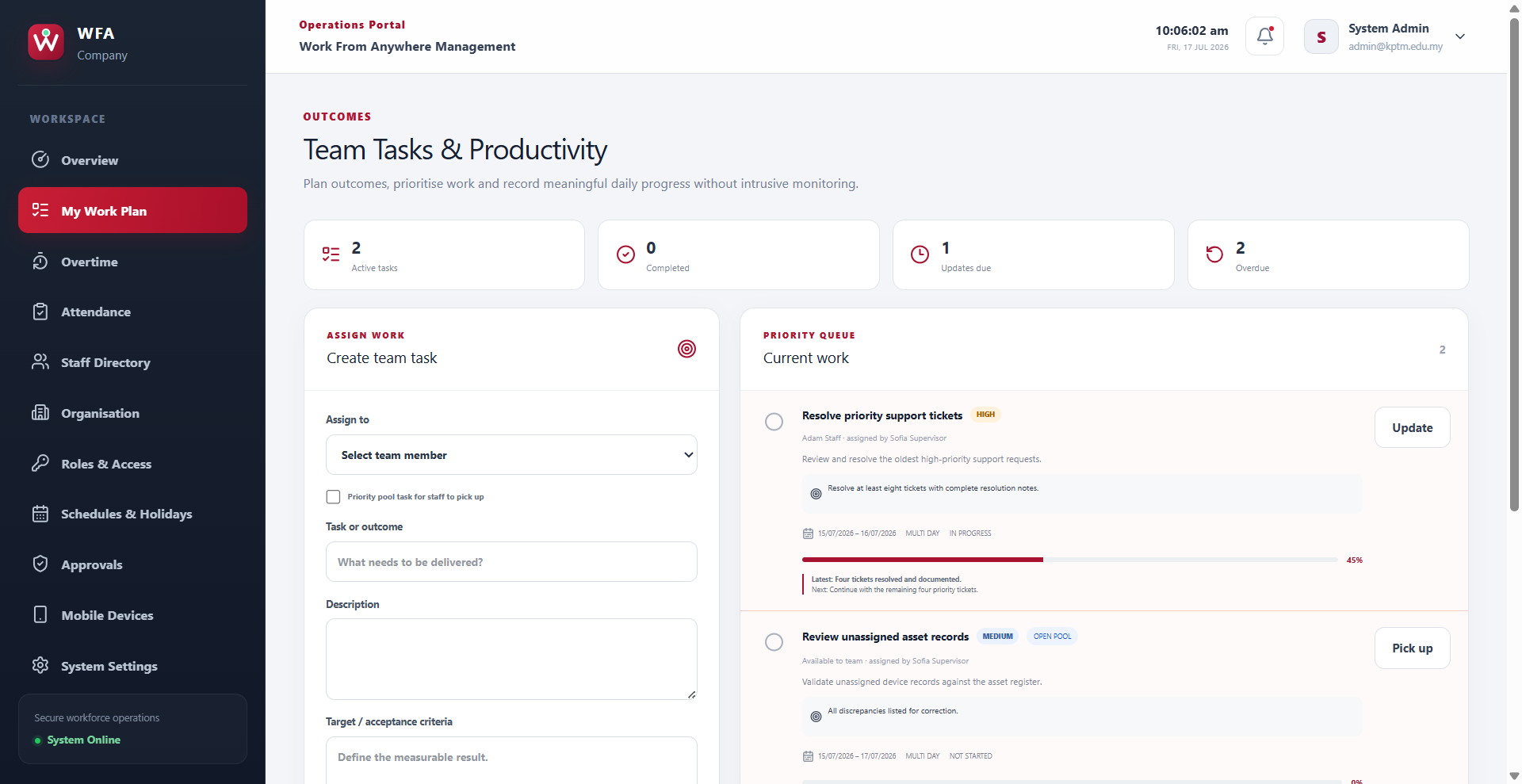Mark Review unassigned asset records complete

[x=774, y=642]
